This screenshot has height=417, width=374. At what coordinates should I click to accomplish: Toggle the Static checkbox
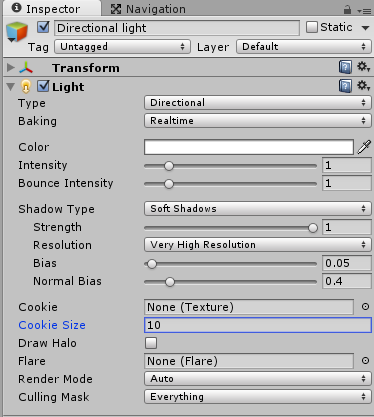pos(312,27)
